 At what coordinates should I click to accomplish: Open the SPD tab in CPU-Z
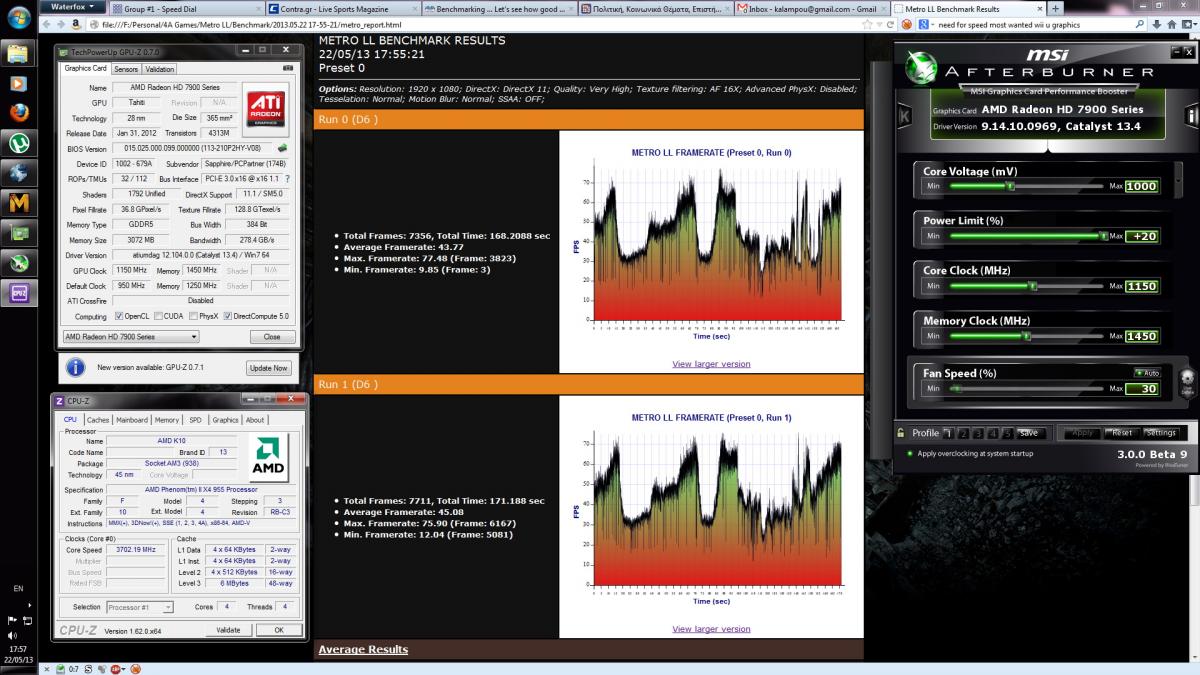click(x=195, y=420)
